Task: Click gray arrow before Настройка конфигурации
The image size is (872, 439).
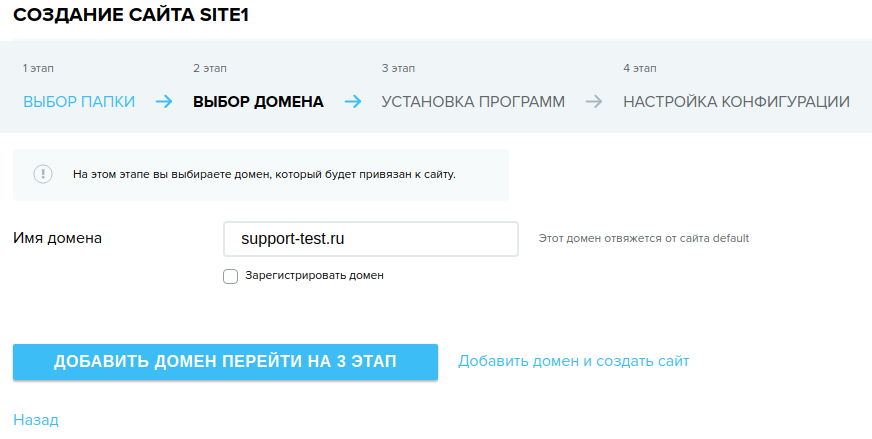Action: pyautogui.click(x=594, y=102)
